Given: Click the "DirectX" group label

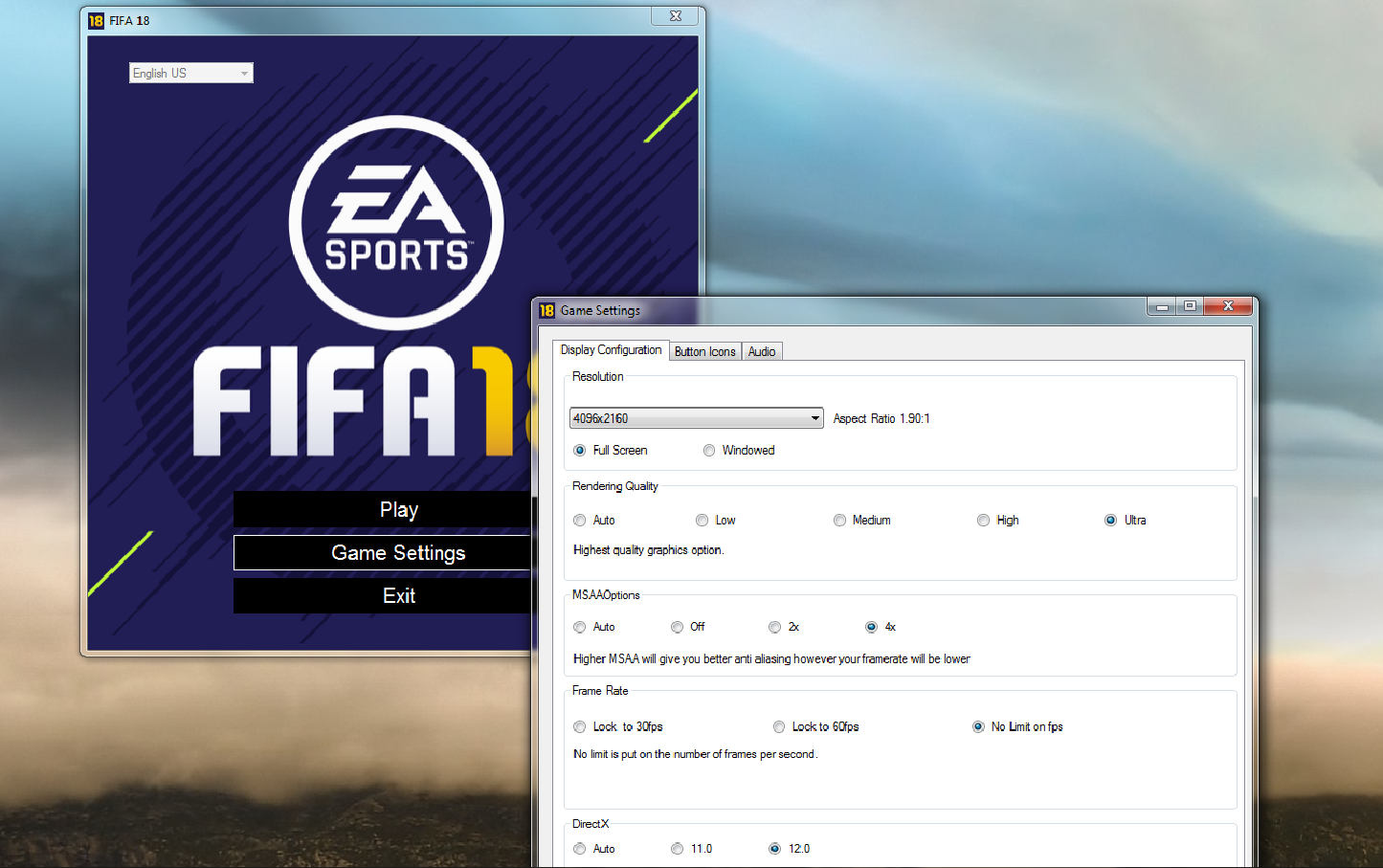Looking at the screenshot, I should [591, 824].
